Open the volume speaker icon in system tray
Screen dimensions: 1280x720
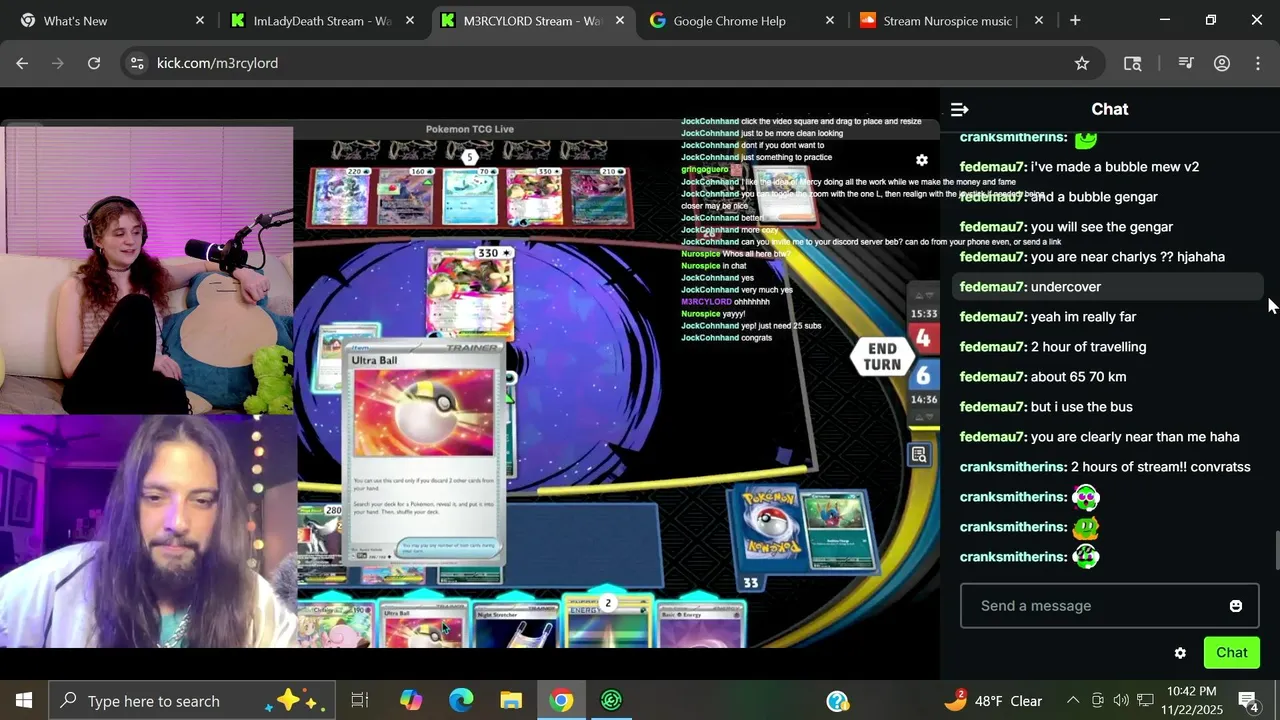point(1121,701)
